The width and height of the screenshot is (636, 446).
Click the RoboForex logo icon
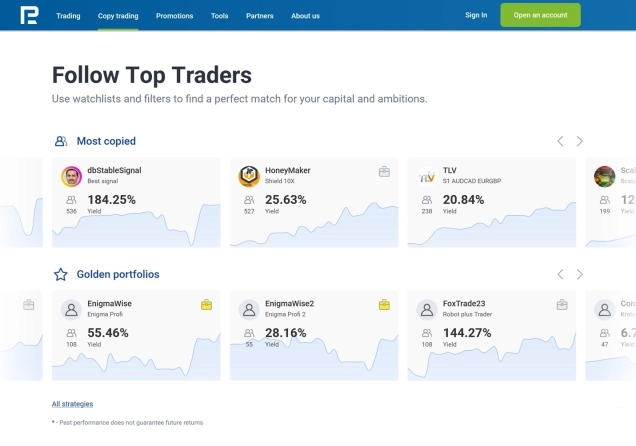[x=29, y=15]
